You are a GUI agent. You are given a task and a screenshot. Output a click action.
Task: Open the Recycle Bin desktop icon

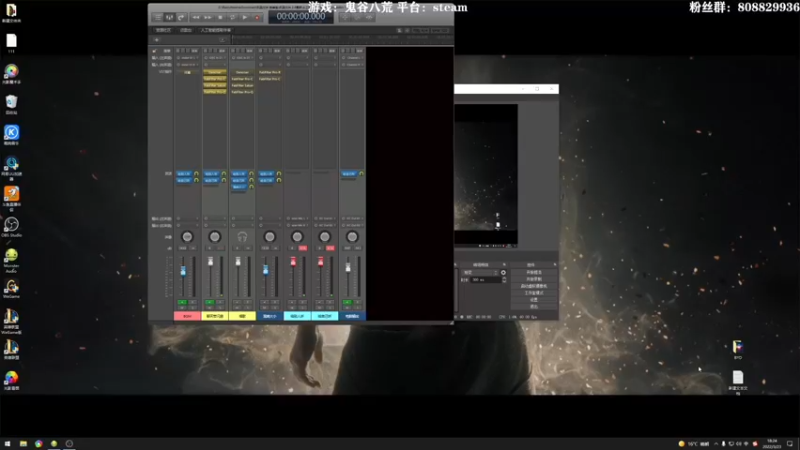[x=11, y=105]
